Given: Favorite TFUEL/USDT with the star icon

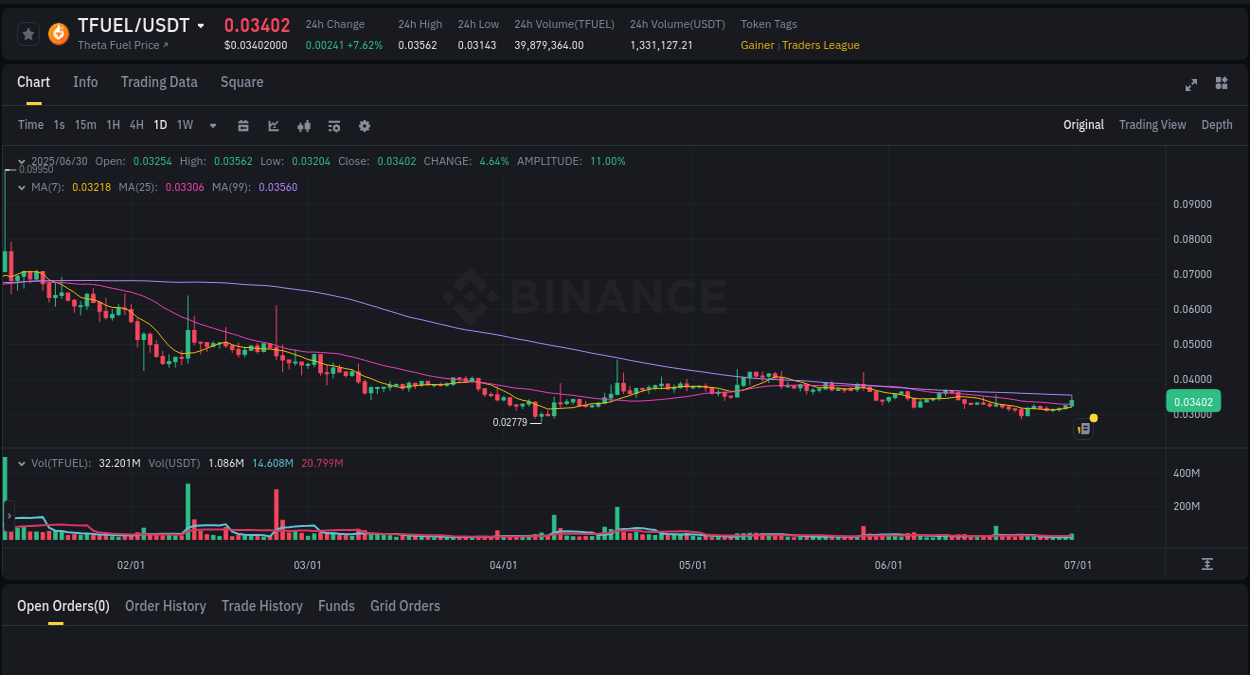Looking at the screenshot, I should point(28,33).
